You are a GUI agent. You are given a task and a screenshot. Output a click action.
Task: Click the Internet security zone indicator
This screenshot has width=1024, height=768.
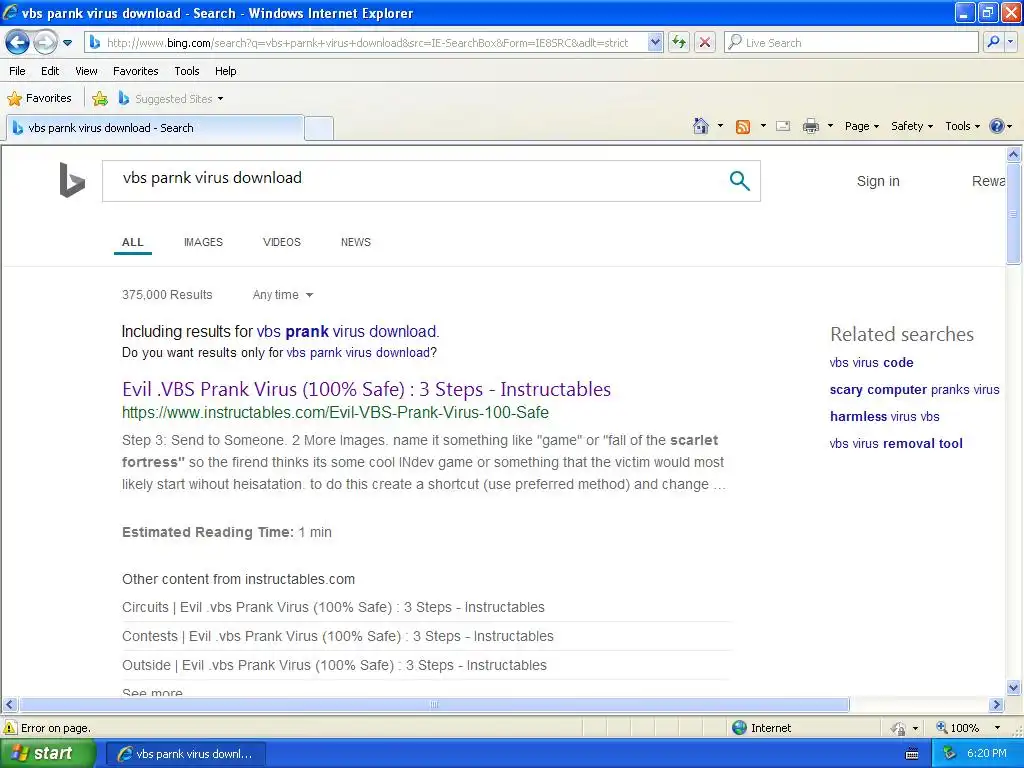(761, 728)
